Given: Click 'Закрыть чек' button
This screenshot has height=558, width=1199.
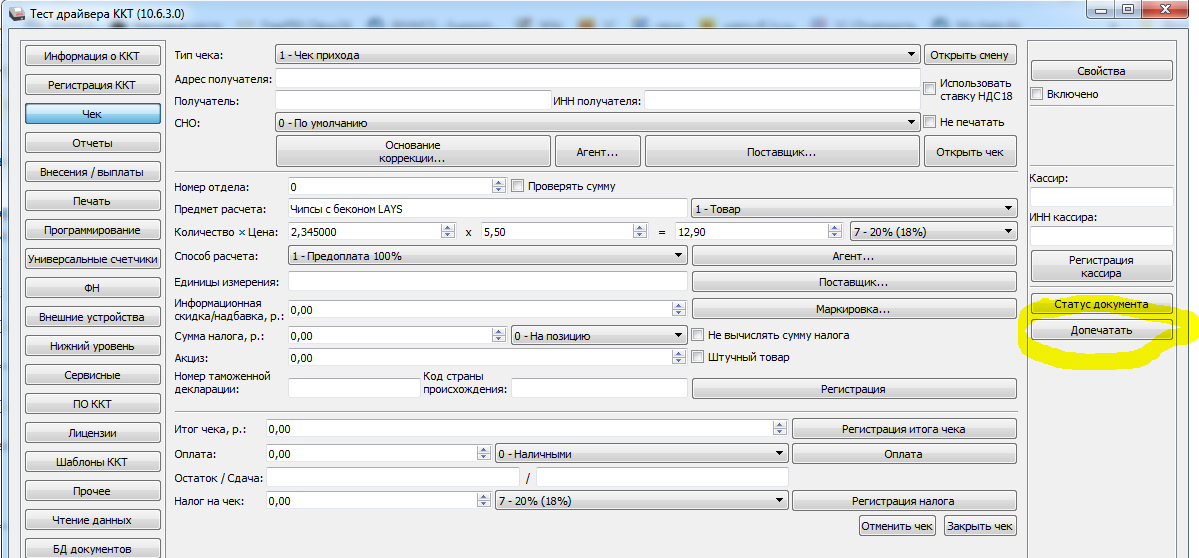Looking at the screenshot, I should pyautogui.click(x=979, y=526).
